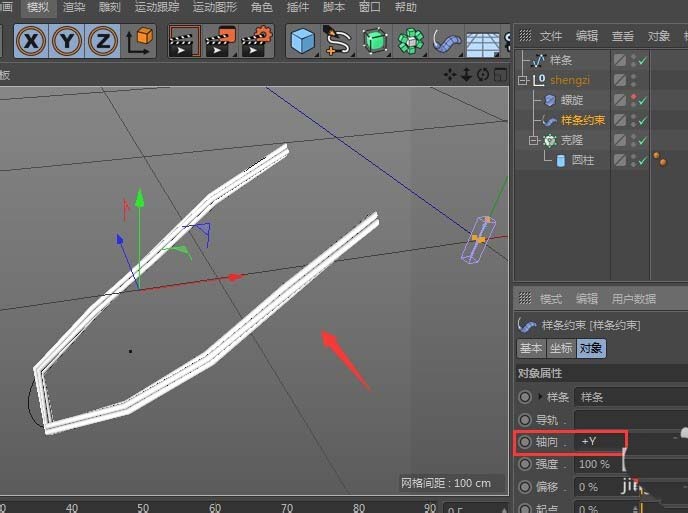Switch to the 坐标 tab

point(561,348)
